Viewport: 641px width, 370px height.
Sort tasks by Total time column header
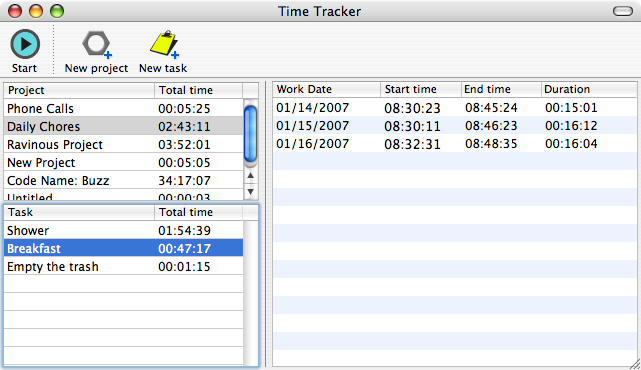tap(199, 212)
